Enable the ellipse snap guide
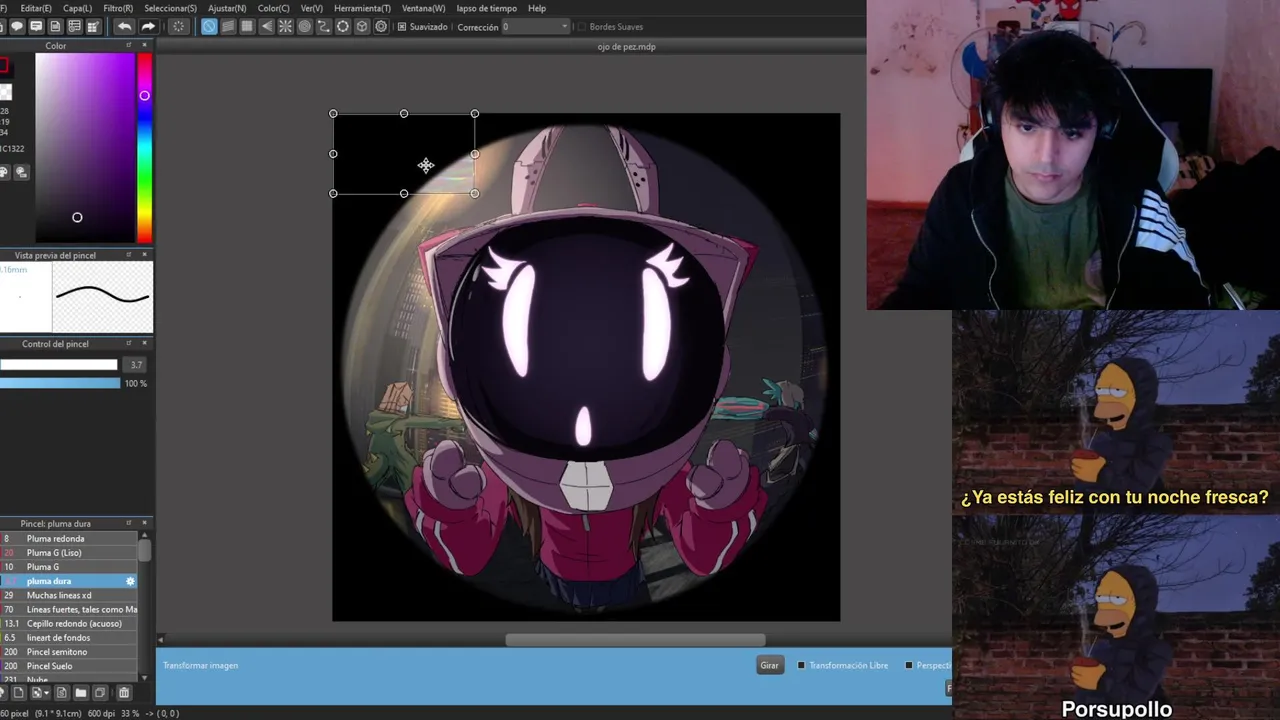 tap(343, 27)
